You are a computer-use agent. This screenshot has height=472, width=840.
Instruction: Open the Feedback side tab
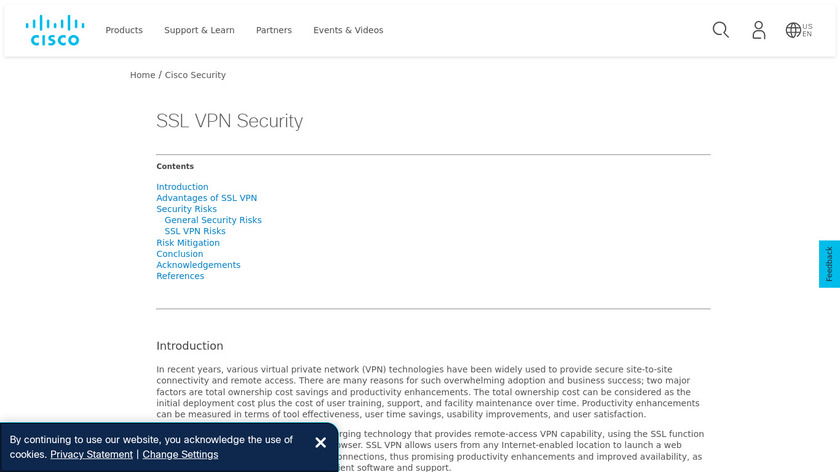coord(829,264)
